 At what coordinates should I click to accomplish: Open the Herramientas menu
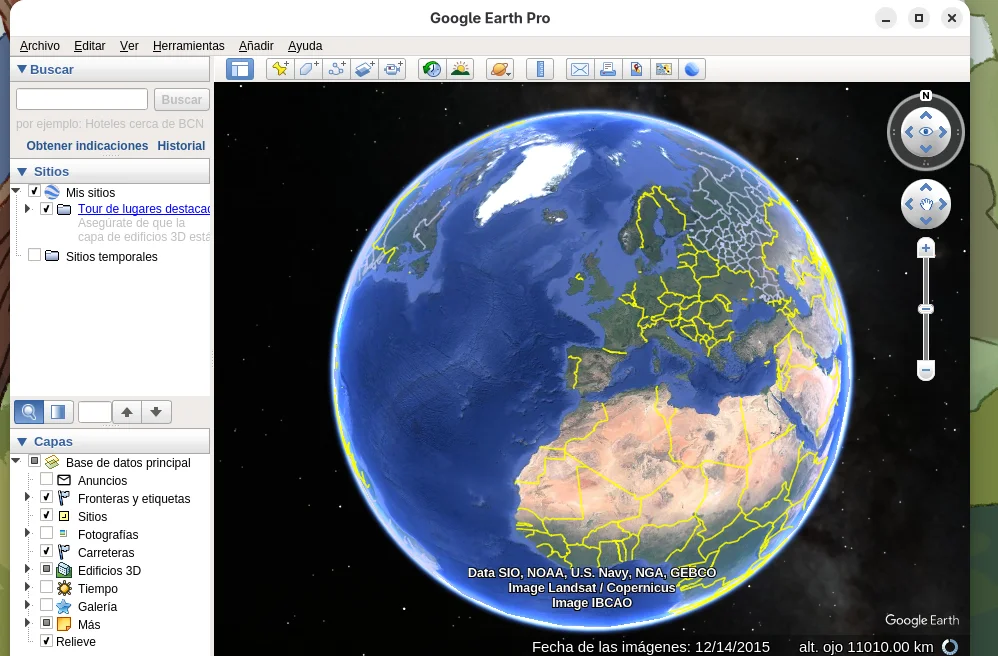click(x=188, y=46)
